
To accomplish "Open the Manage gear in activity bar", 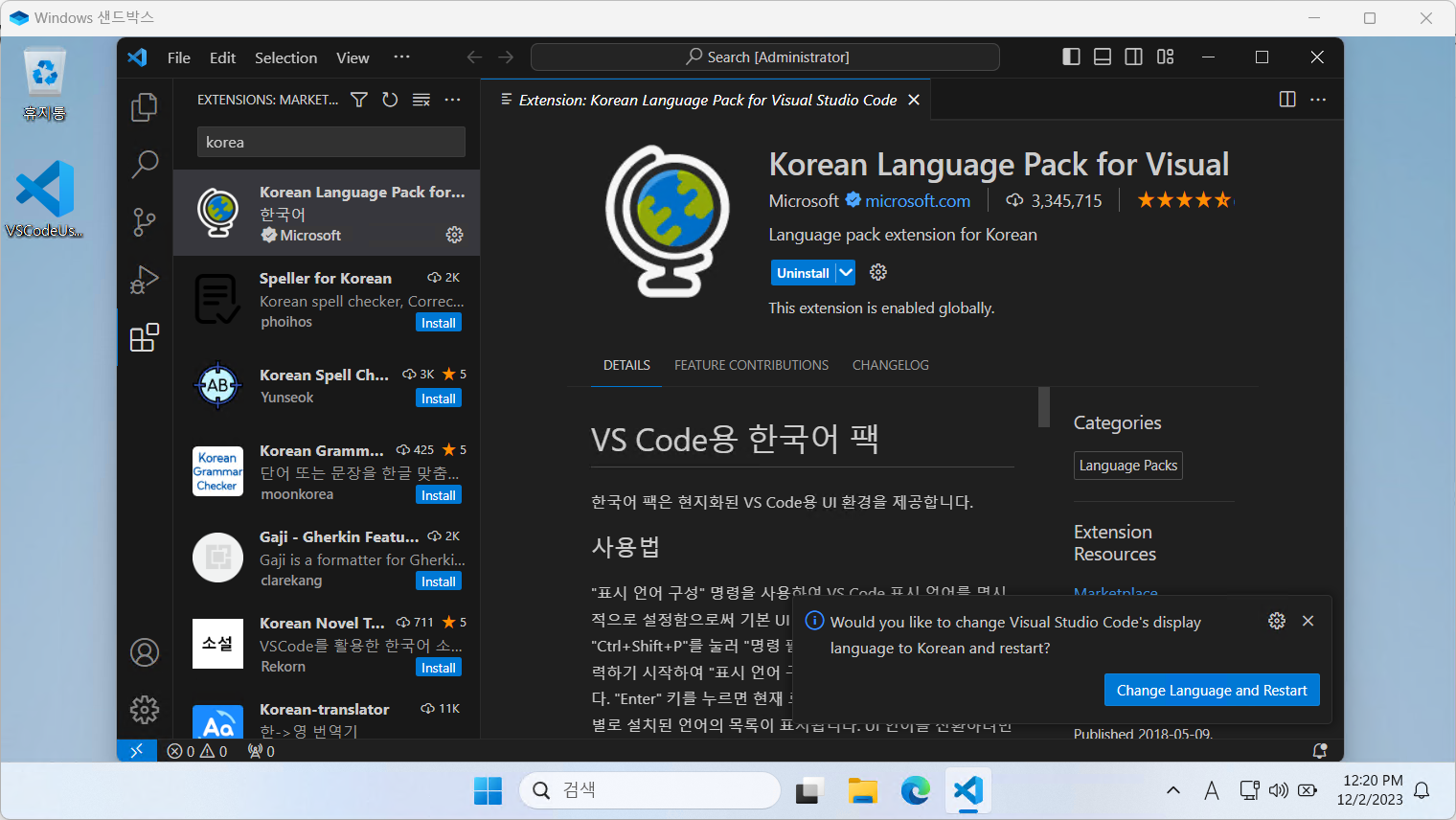I will tap(145, 710).
